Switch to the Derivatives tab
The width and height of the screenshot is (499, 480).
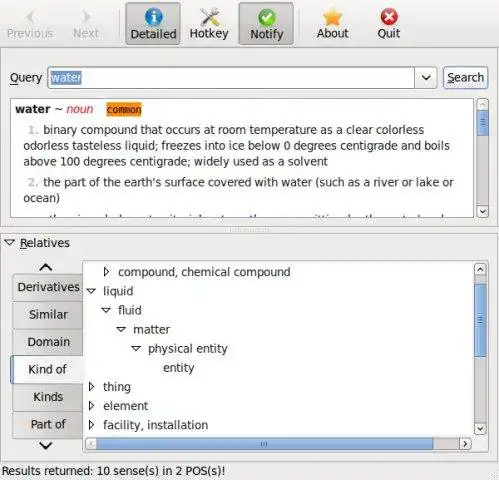[x=48, y=287]
